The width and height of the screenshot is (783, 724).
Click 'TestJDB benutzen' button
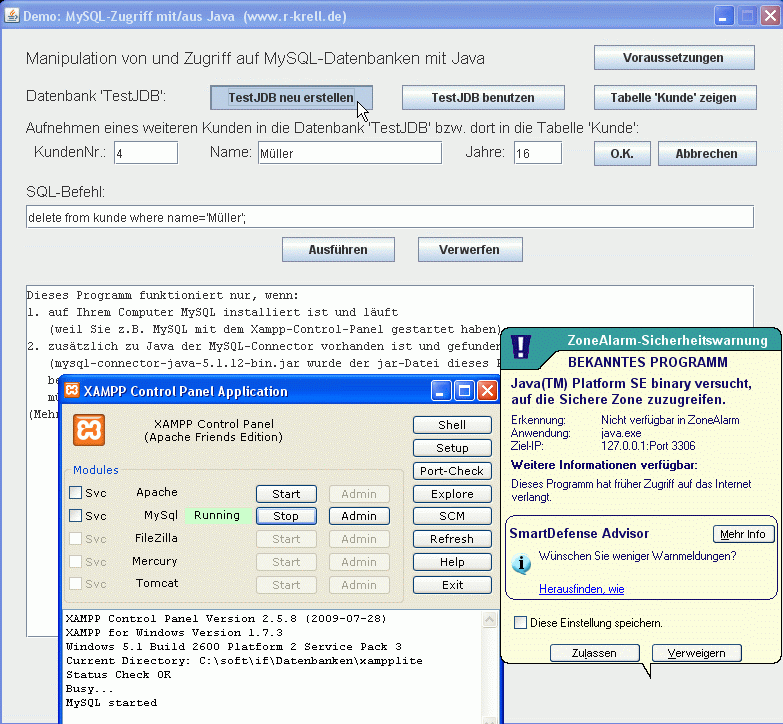483,97
